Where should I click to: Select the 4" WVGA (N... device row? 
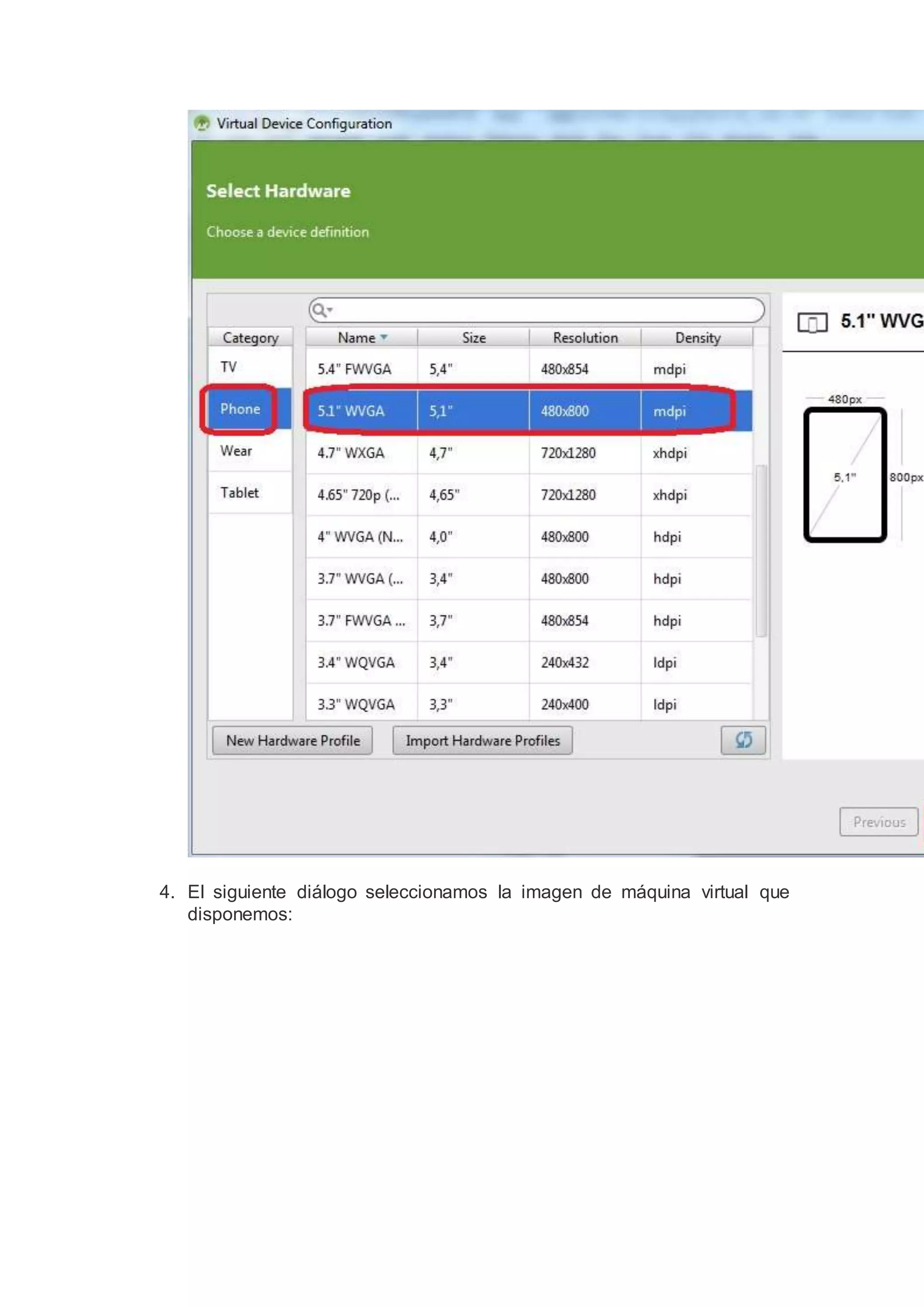click(529, 537)
